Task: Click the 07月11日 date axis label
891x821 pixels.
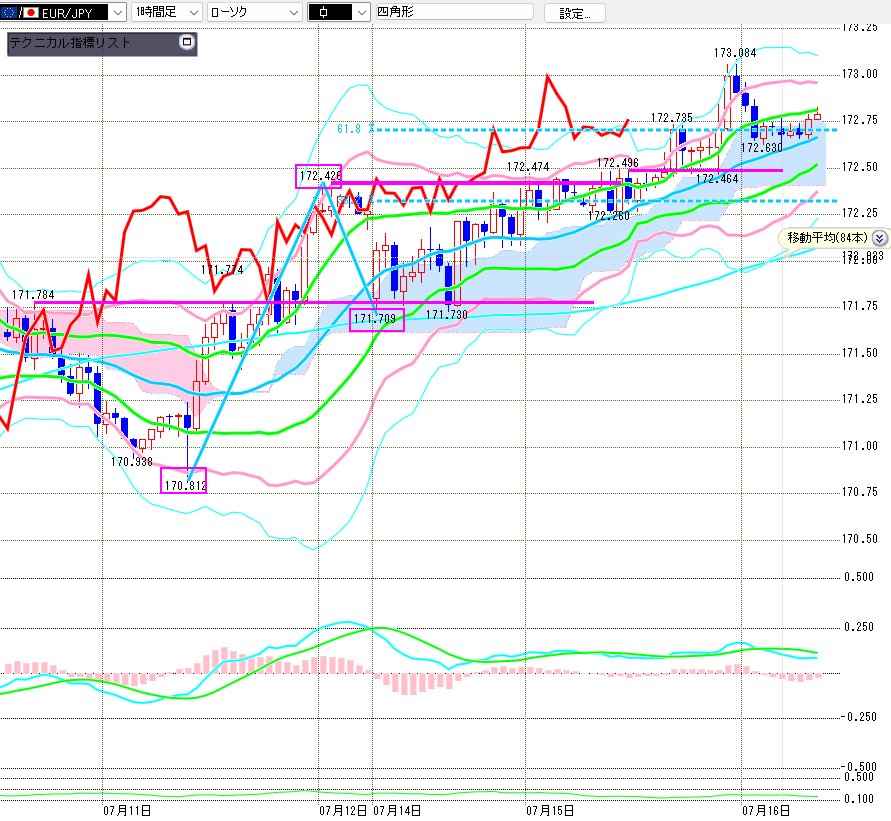Action: 127,810
